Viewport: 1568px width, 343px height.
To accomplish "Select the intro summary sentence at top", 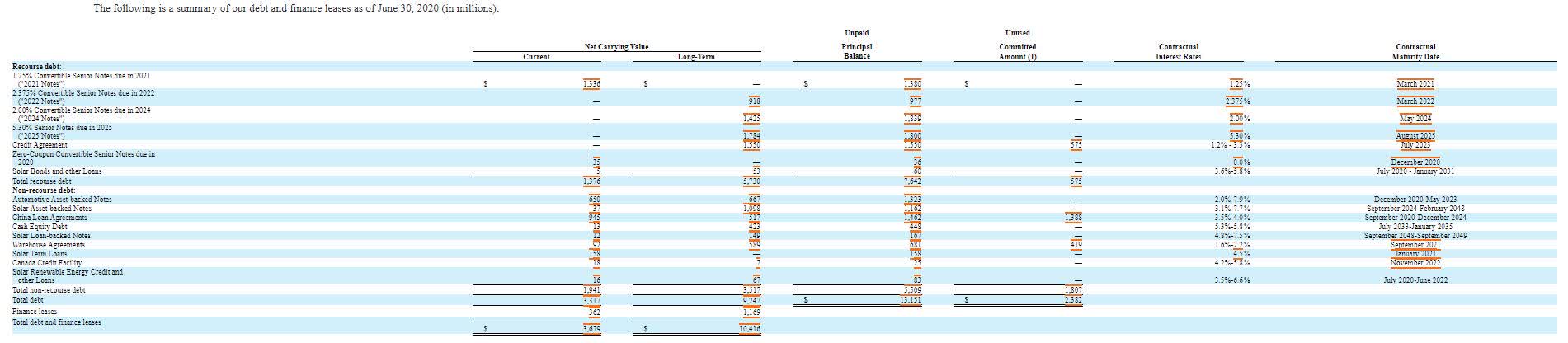I will (296, 9).
